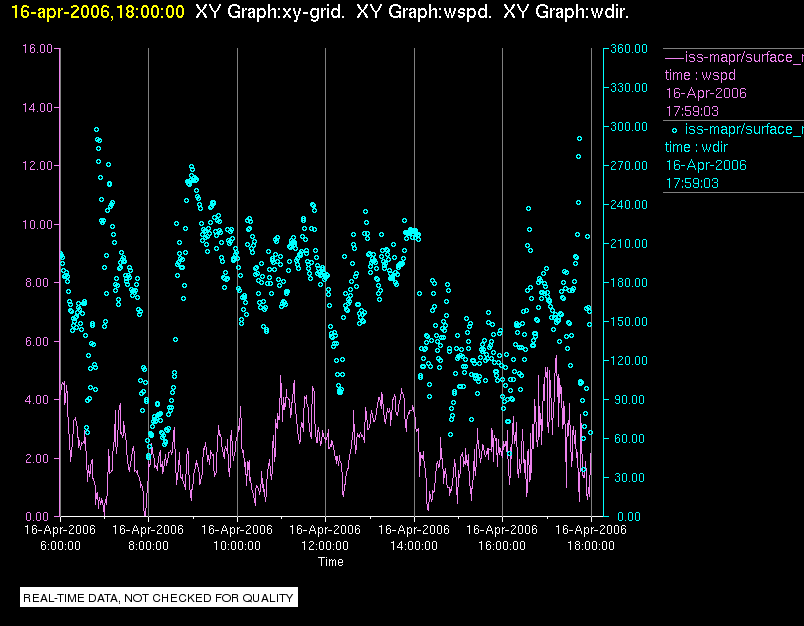The width and height of the screenshot is (804, 626).
Task: Click the 16.00 wind speed axis label
Action: click(x=37, y=49)
